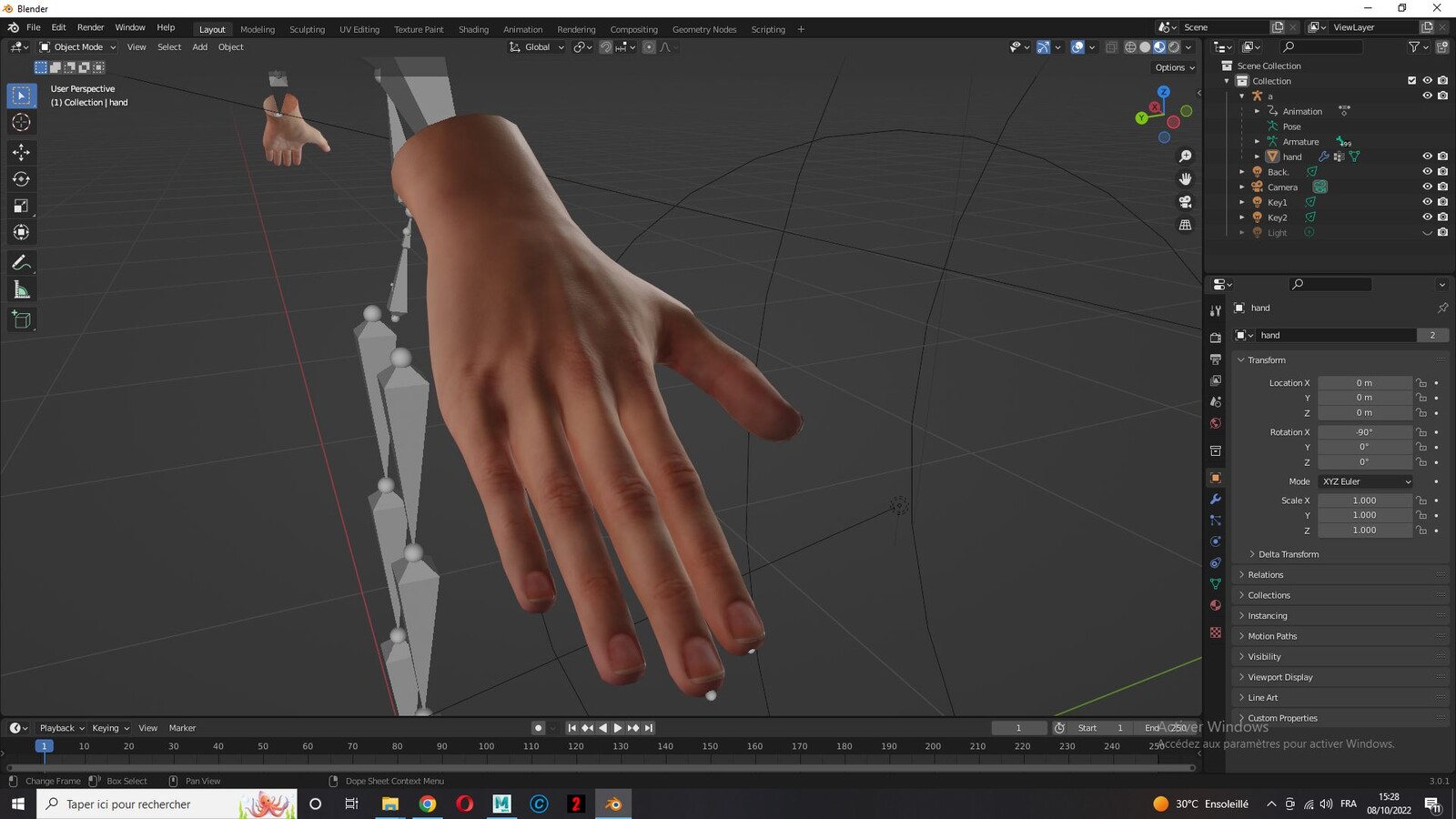Open the Modifier properties wrench tab
The height and width of the screenshot is (819, 1456).
pyautogui.click(x=1216, y=499)
